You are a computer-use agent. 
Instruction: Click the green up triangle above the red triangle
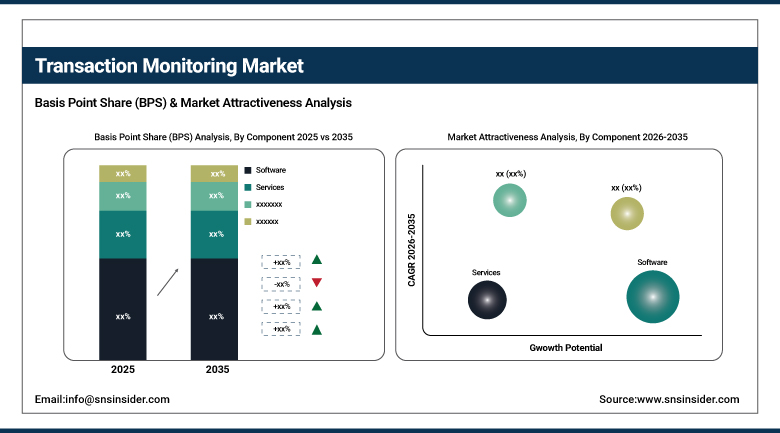316,259
